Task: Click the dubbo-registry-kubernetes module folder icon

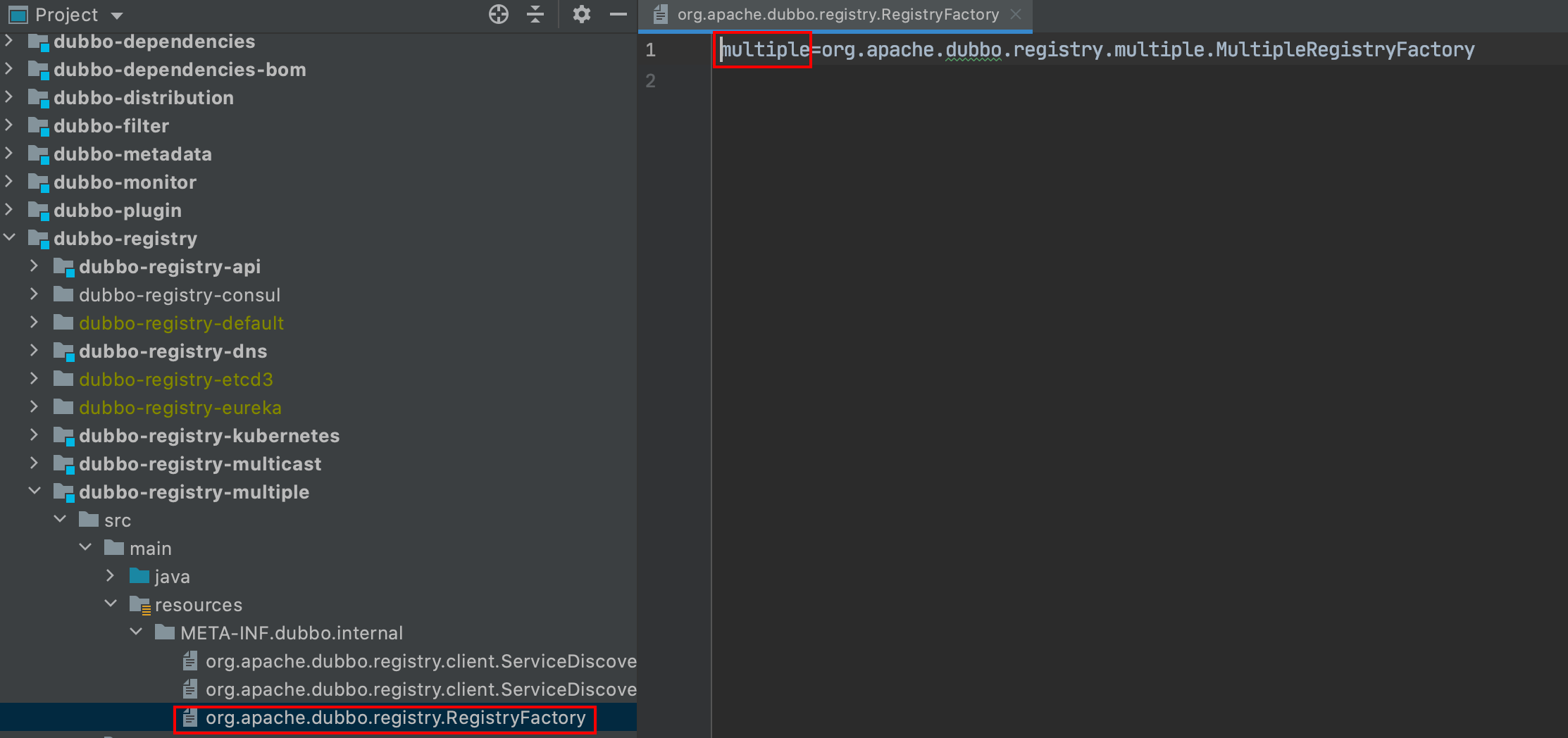Action: 64,436
